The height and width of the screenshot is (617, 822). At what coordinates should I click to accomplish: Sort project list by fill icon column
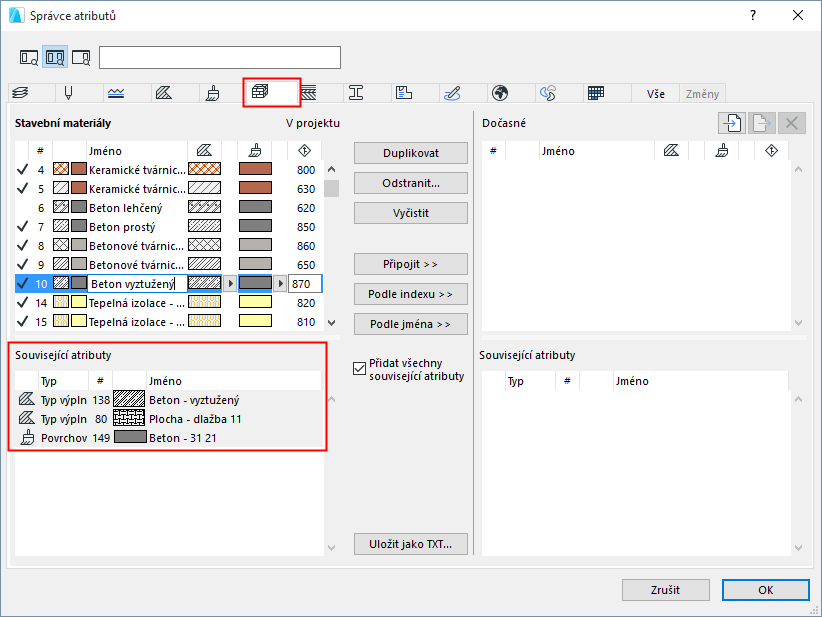(x=204, y=151)
